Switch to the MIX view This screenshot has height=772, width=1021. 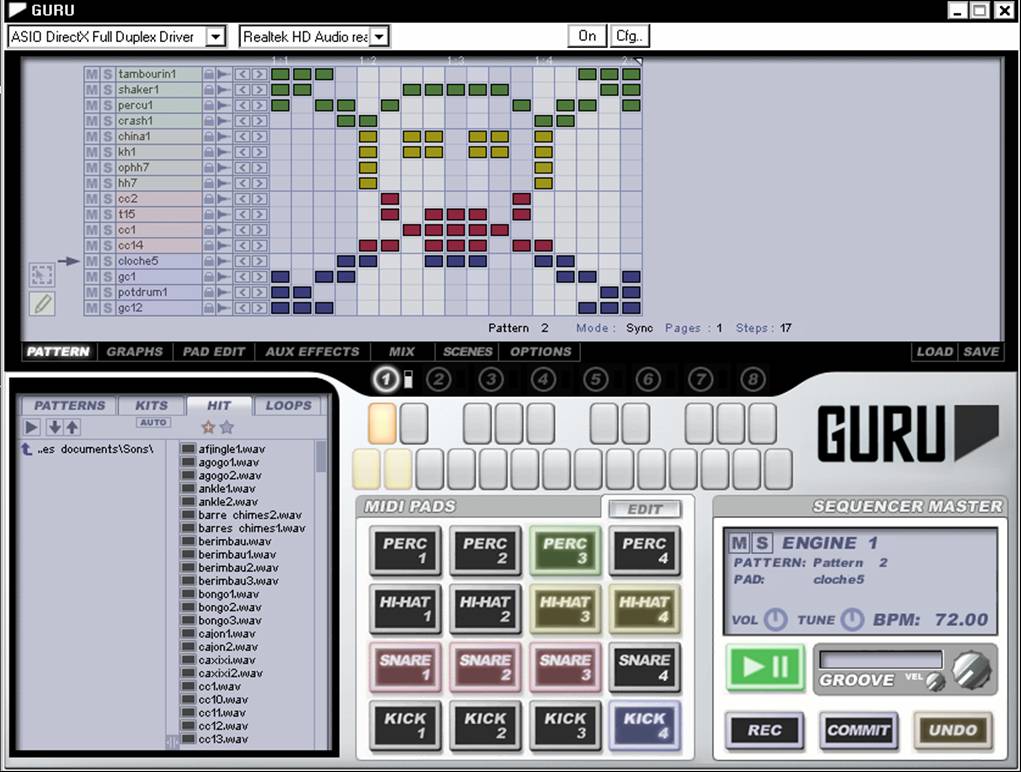402,352
